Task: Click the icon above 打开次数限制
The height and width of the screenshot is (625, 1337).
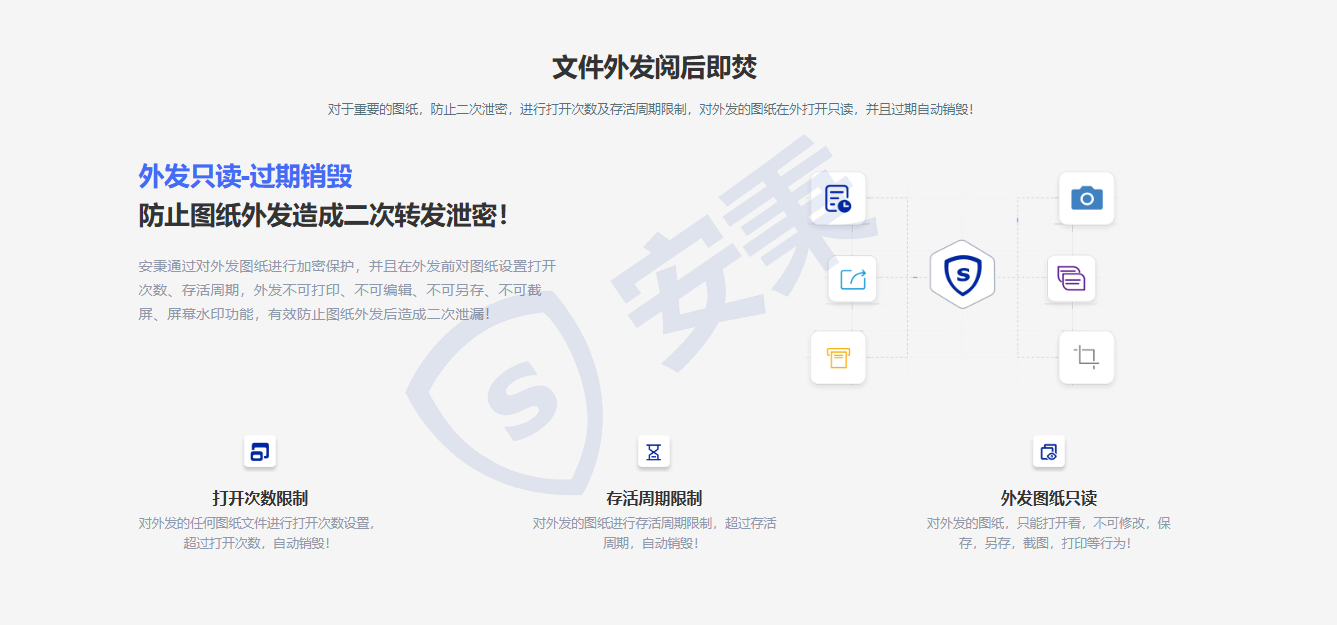Action: [260, 452]
